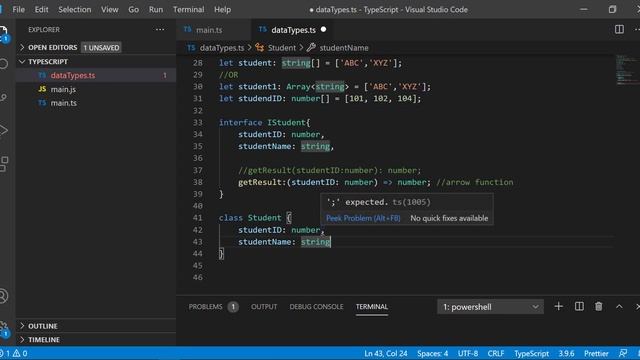Split the terminal panel
Image resolution: width=640 pixels, height=360 pixels.
pos(579,307)
